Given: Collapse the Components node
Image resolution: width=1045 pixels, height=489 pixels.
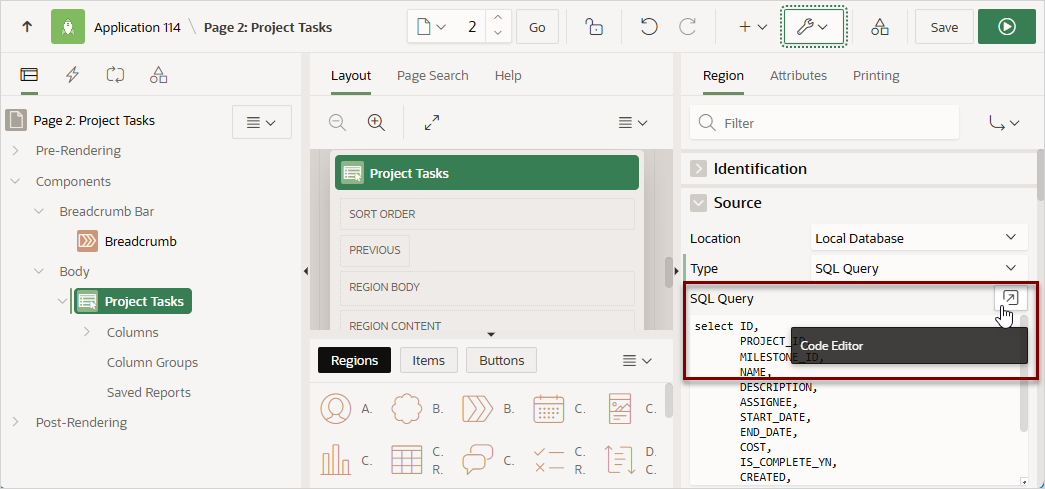Looking at the screenshot, I should (15, 181).
